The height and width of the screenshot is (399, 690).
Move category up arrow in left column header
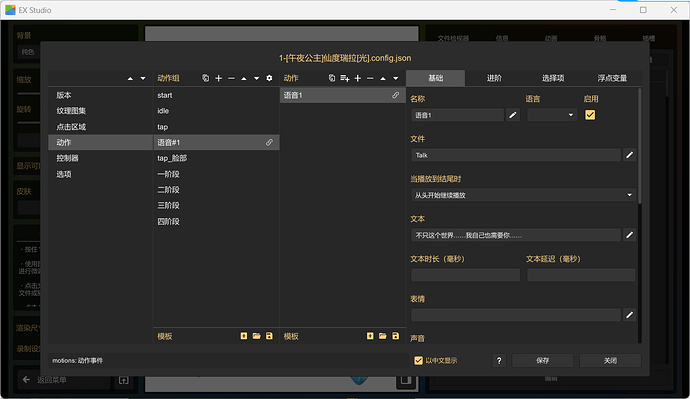point(130,78)
